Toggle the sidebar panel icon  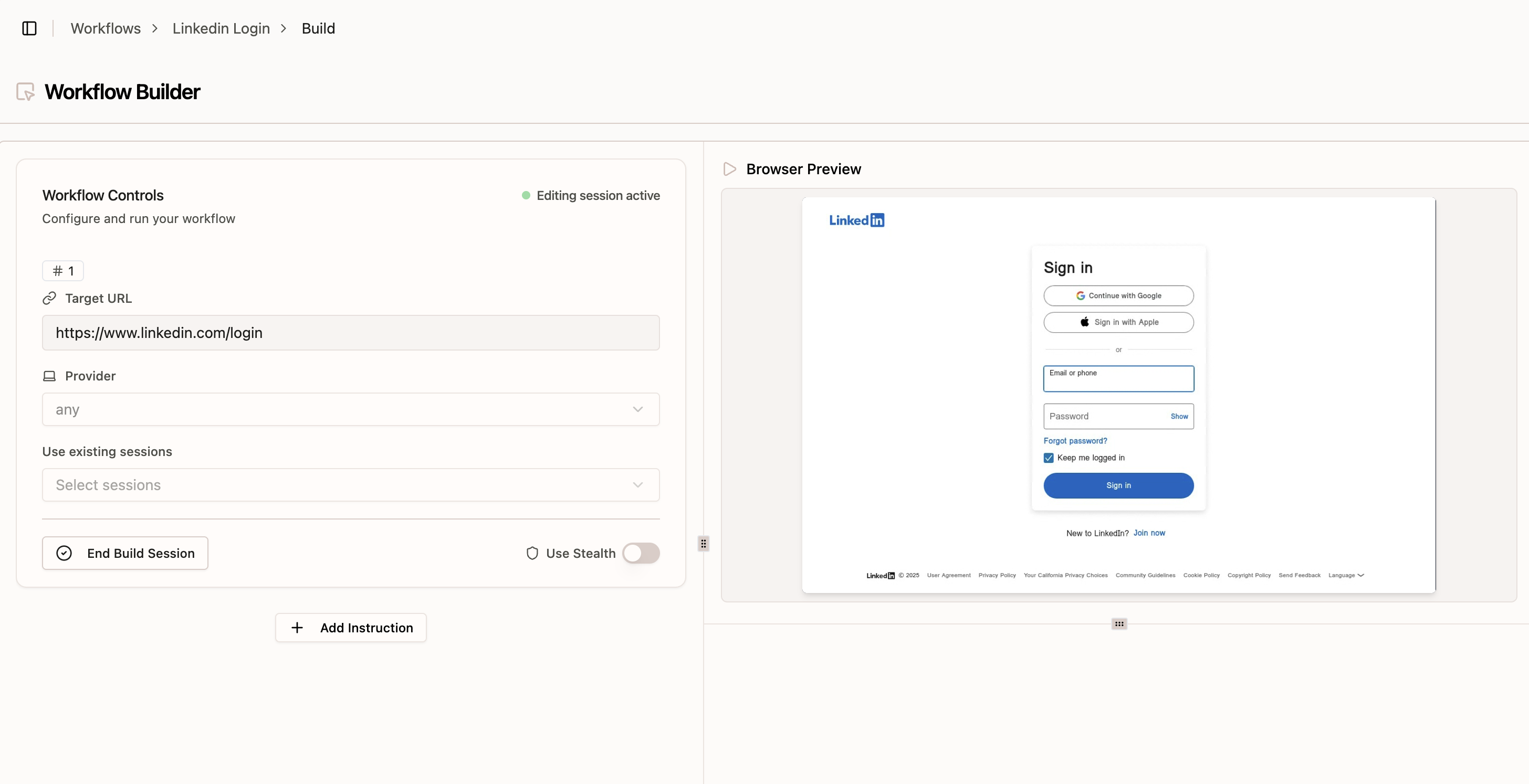(29, 28)
